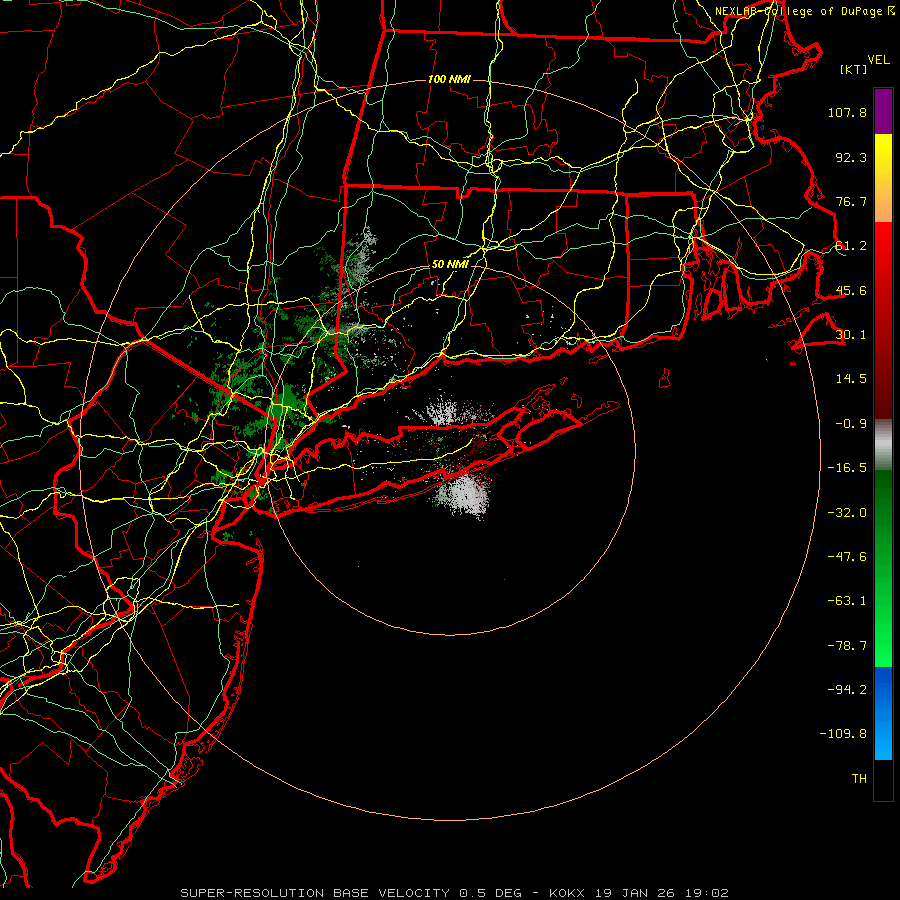
Task: Select the -0.9 legend value
Action: tap(851, 424)
